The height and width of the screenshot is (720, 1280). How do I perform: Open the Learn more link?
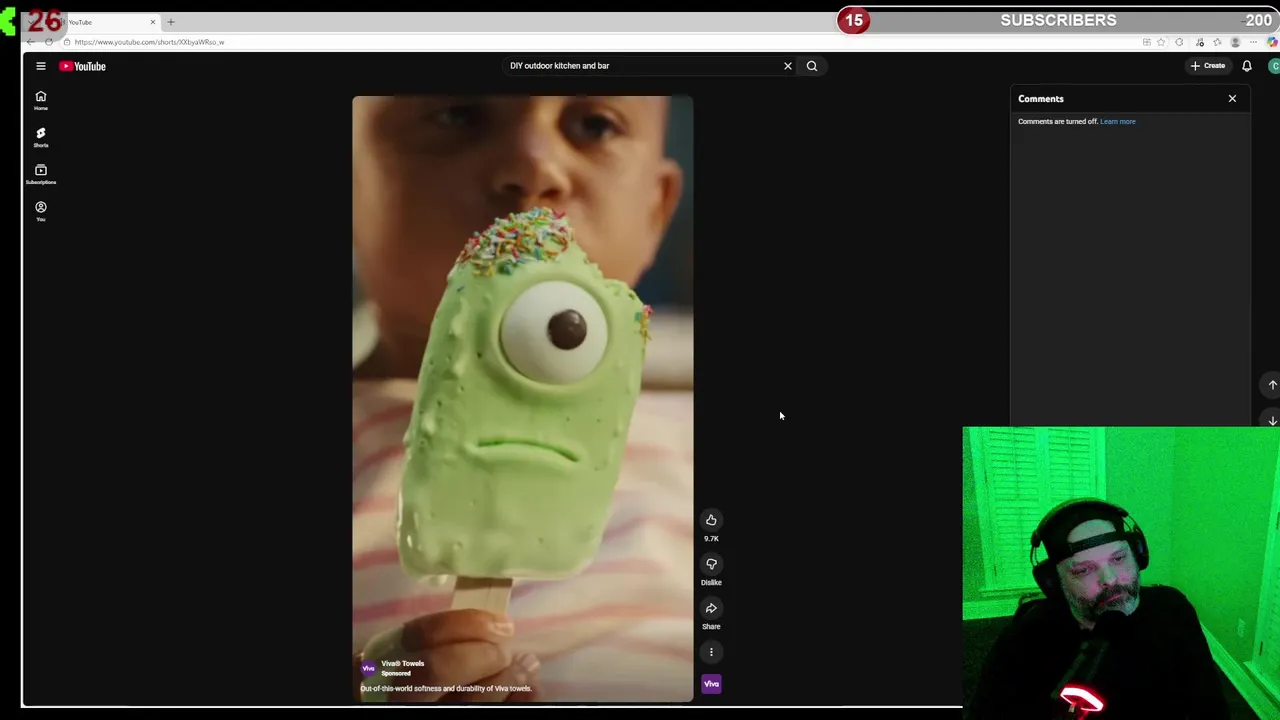coord(1118,122)
